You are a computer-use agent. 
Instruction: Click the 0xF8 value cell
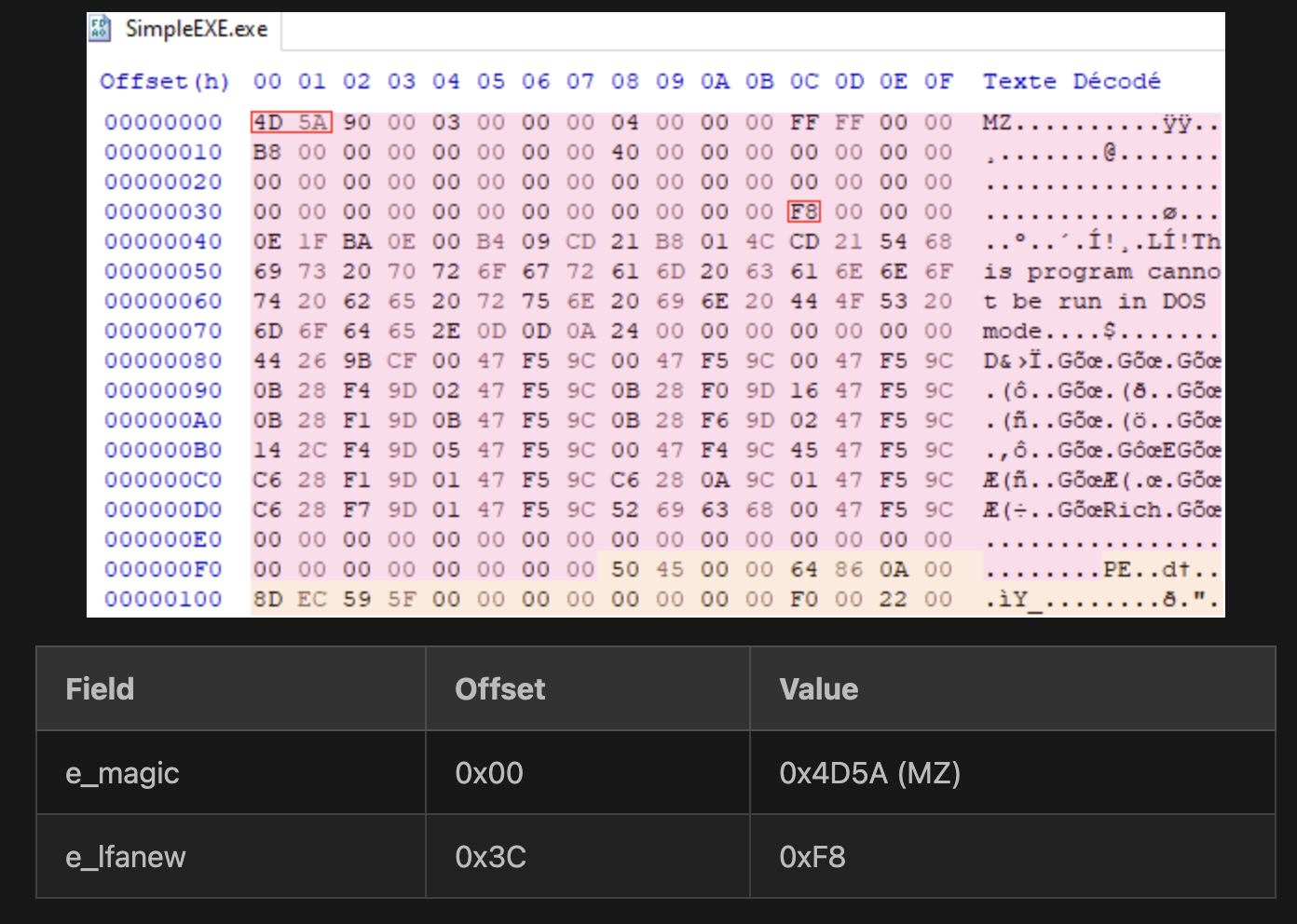click(812, 857)
